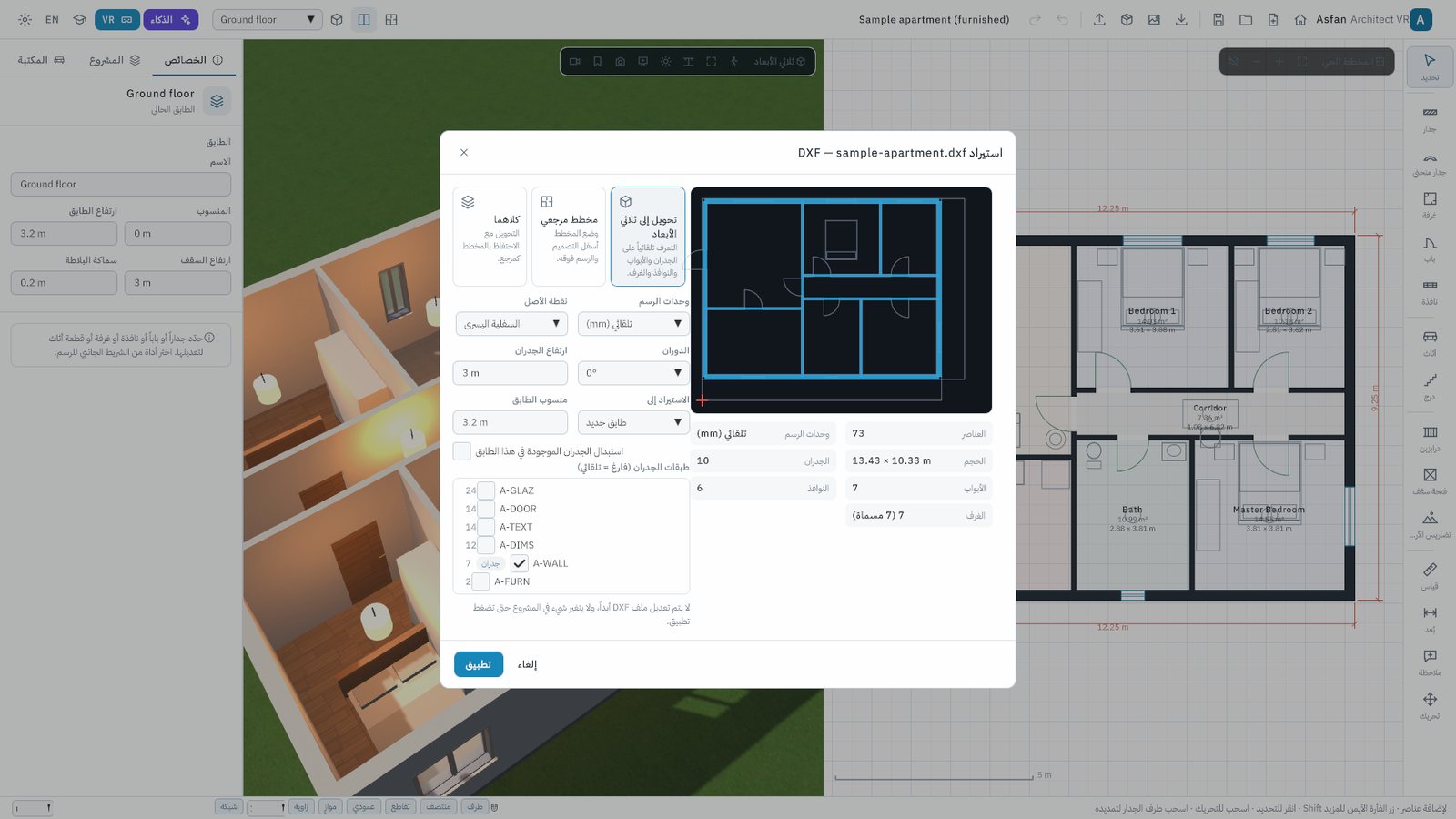
Task: Open the drawing units (وحدات الرسم) dropdown
Action: 633,324
